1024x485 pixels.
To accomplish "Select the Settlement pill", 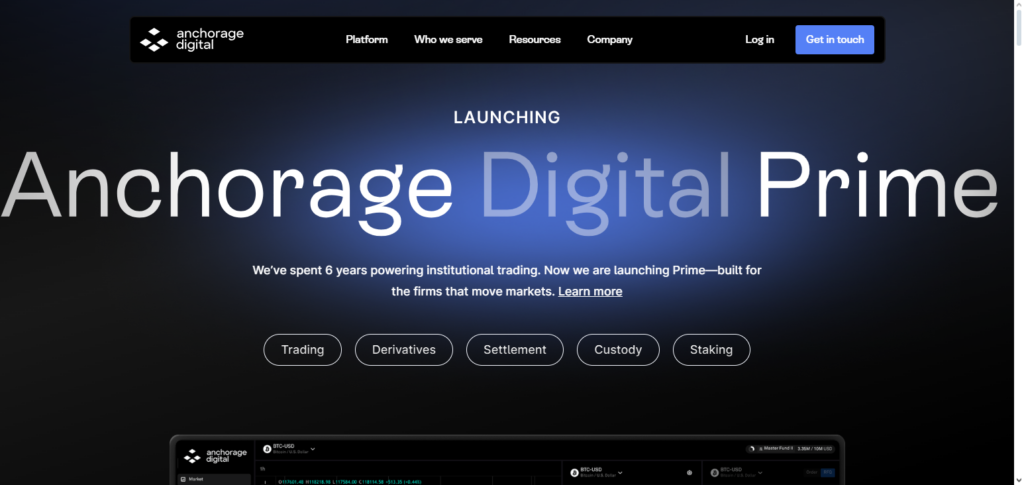I will tap(515, 350).
